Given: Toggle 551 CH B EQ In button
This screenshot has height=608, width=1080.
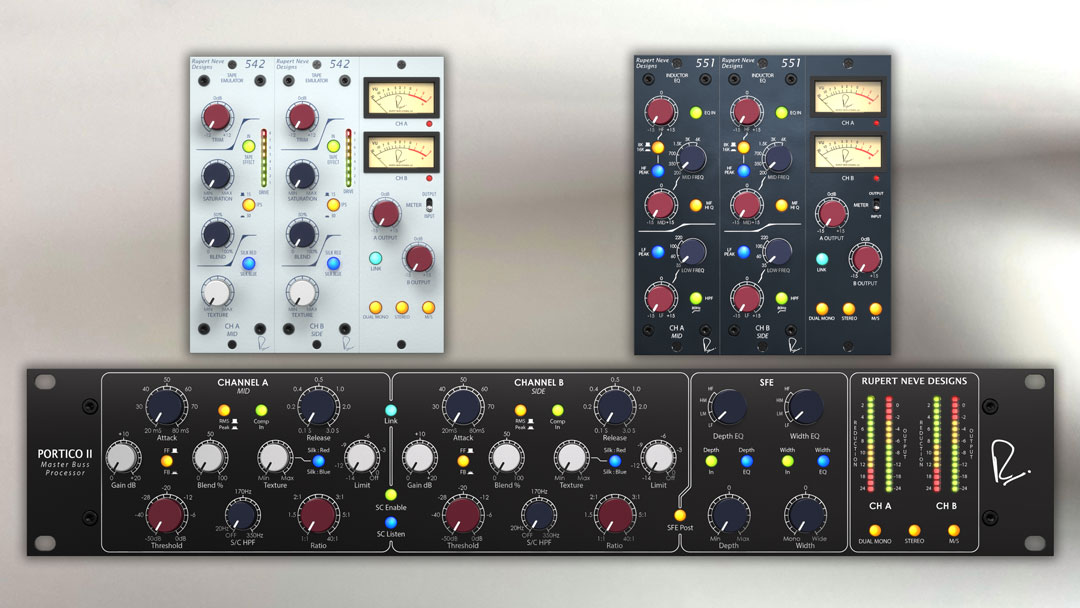Looking at the screenshot, I should tap(781, 112).
